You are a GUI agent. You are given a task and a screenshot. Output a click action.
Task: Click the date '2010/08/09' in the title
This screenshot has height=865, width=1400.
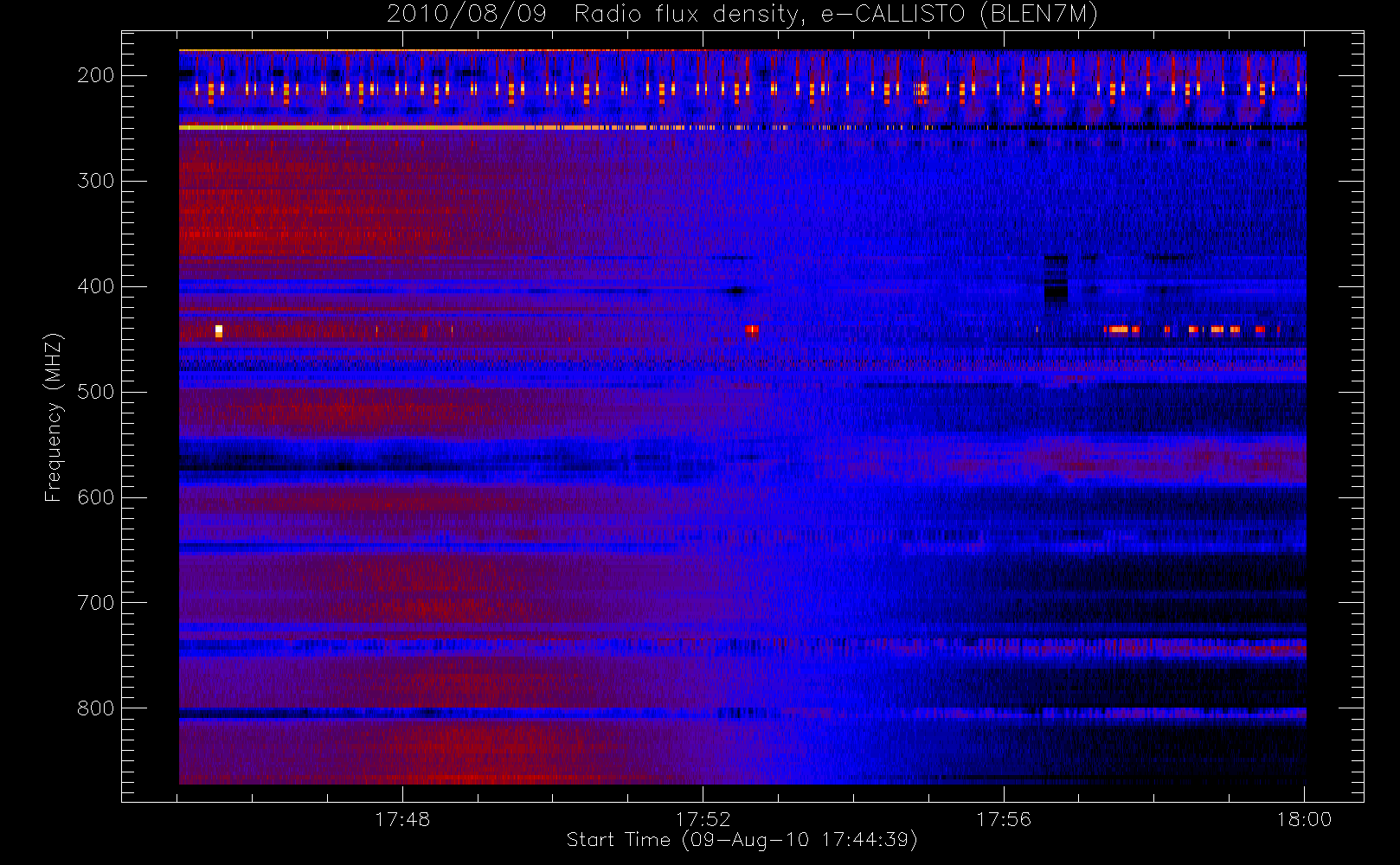[x=466, y=15]
